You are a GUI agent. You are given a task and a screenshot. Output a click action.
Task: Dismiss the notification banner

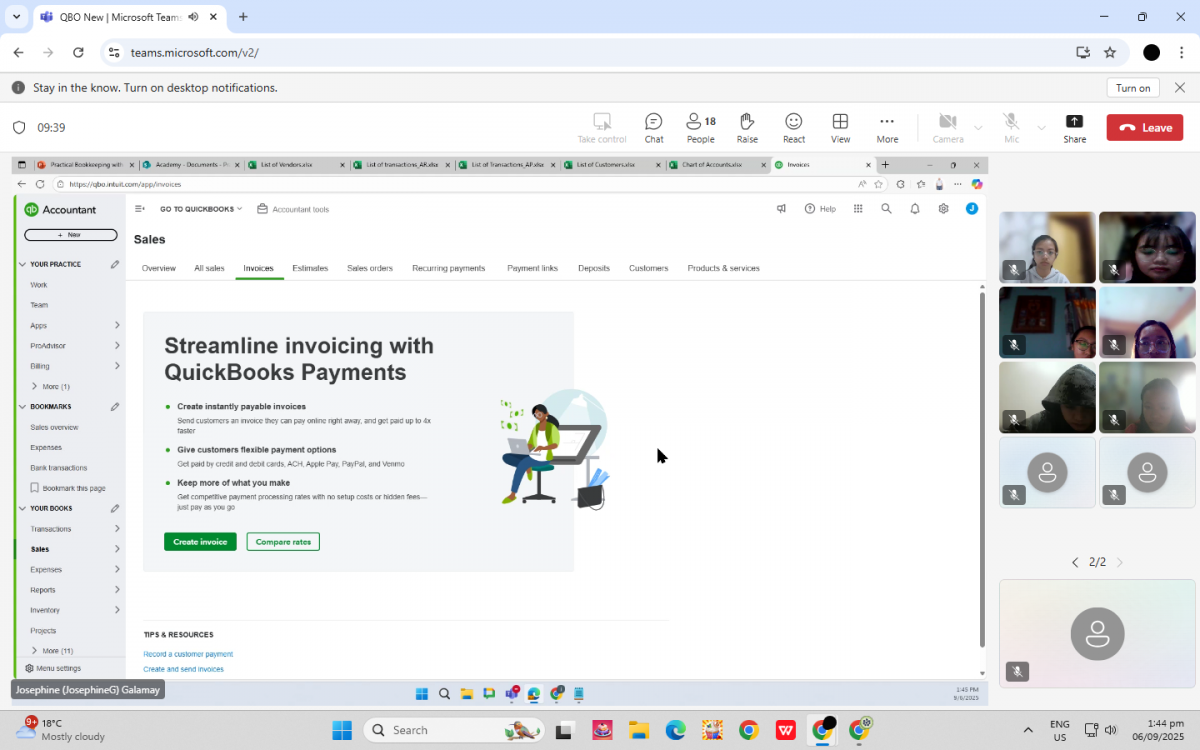pyautogui.click(x=1180, y=88)
